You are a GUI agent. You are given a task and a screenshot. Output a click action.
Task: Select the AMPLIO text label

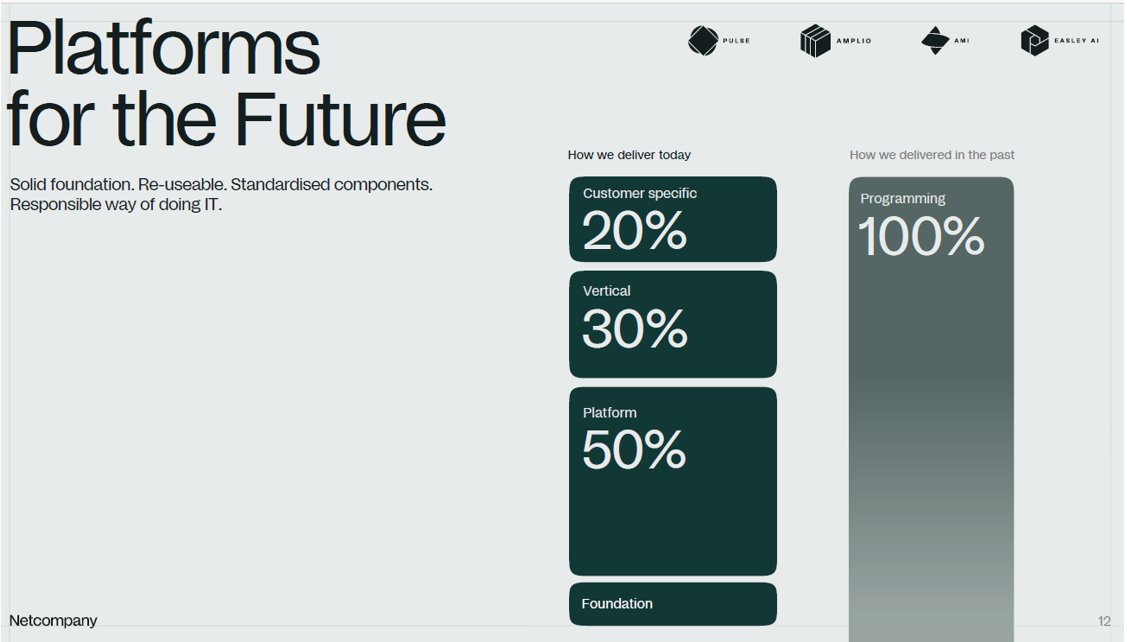point(854,41)
